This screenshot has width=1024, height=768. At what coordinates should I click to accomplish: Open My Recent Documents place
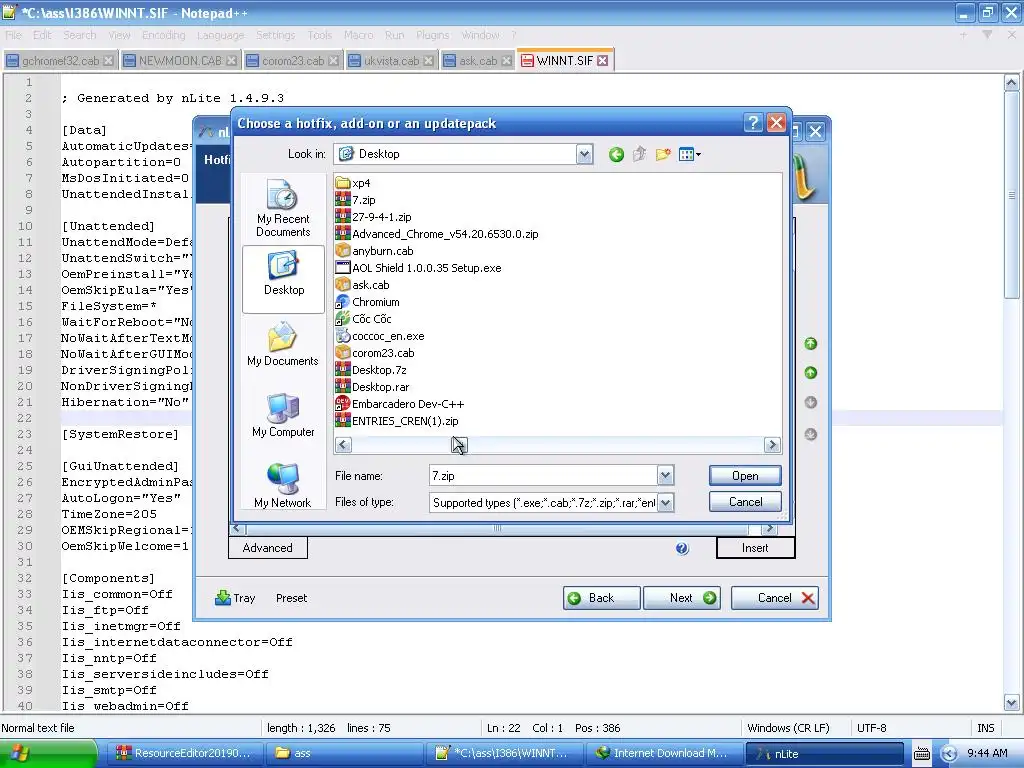[x=283, y=208]
